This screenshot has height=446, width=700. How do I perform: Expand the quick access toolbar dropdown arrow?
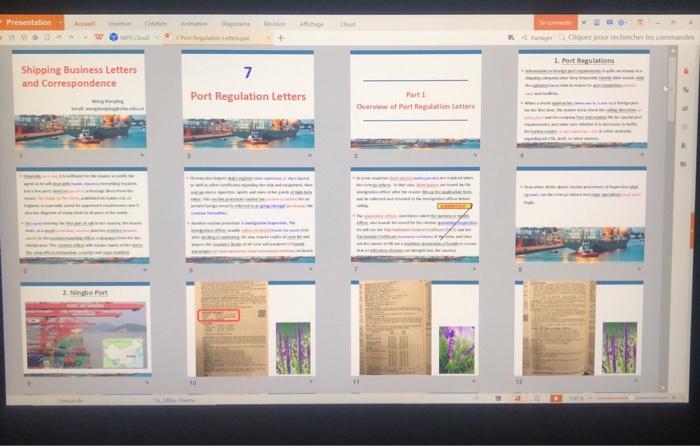tap(85, 38)
